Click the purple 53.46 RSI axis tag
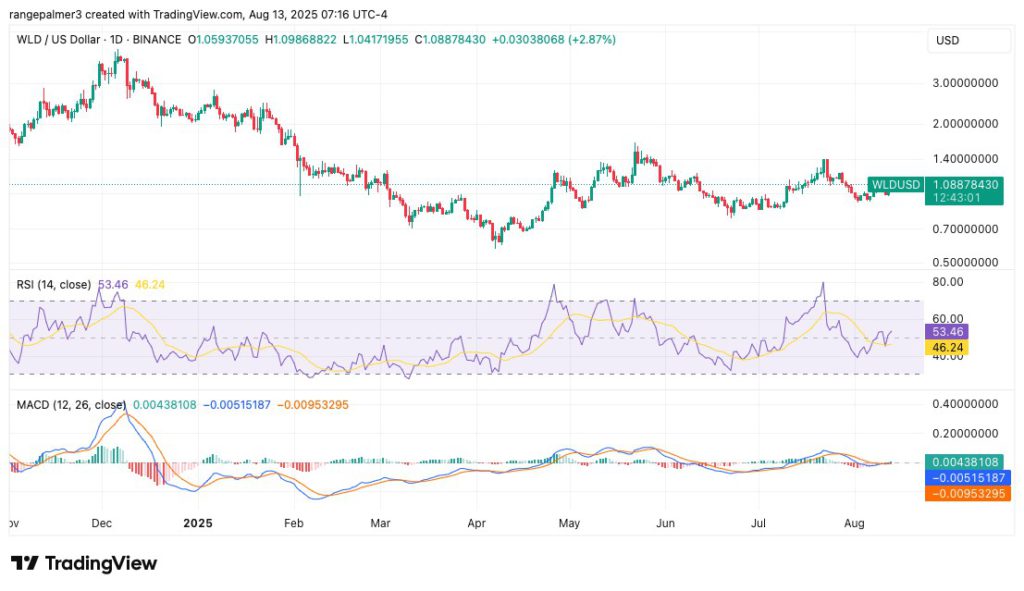1024x591 pixels. [x=950, y=329]
